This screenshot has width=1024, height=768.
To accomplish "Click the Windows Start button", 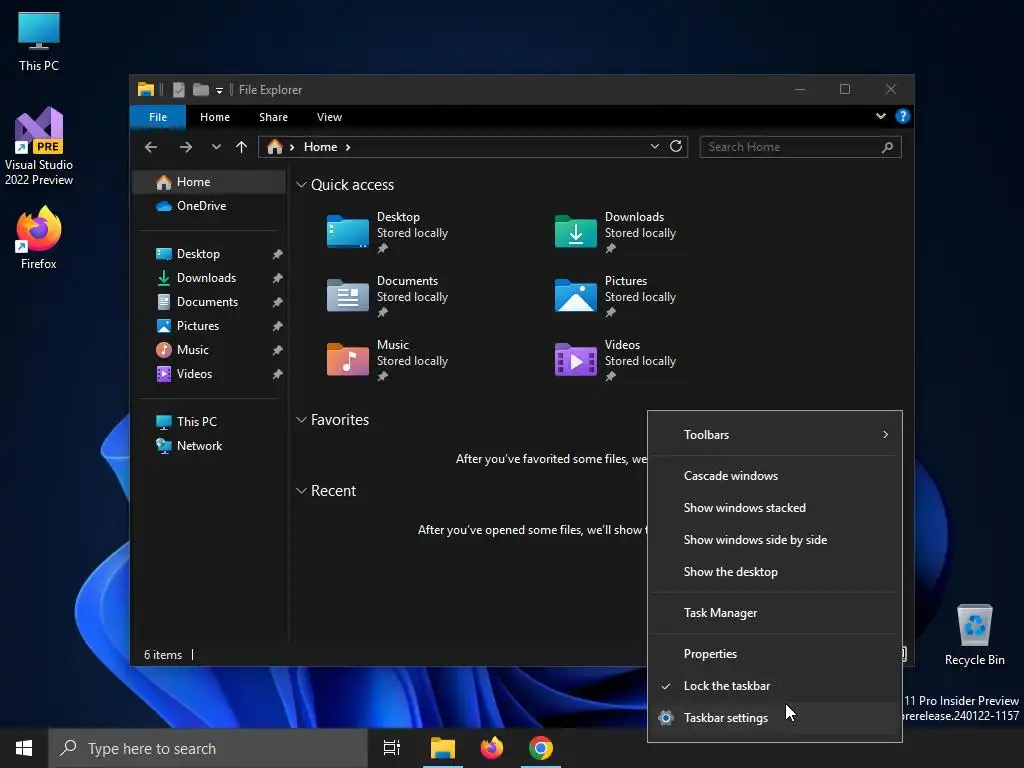I will tap(24, 748).
